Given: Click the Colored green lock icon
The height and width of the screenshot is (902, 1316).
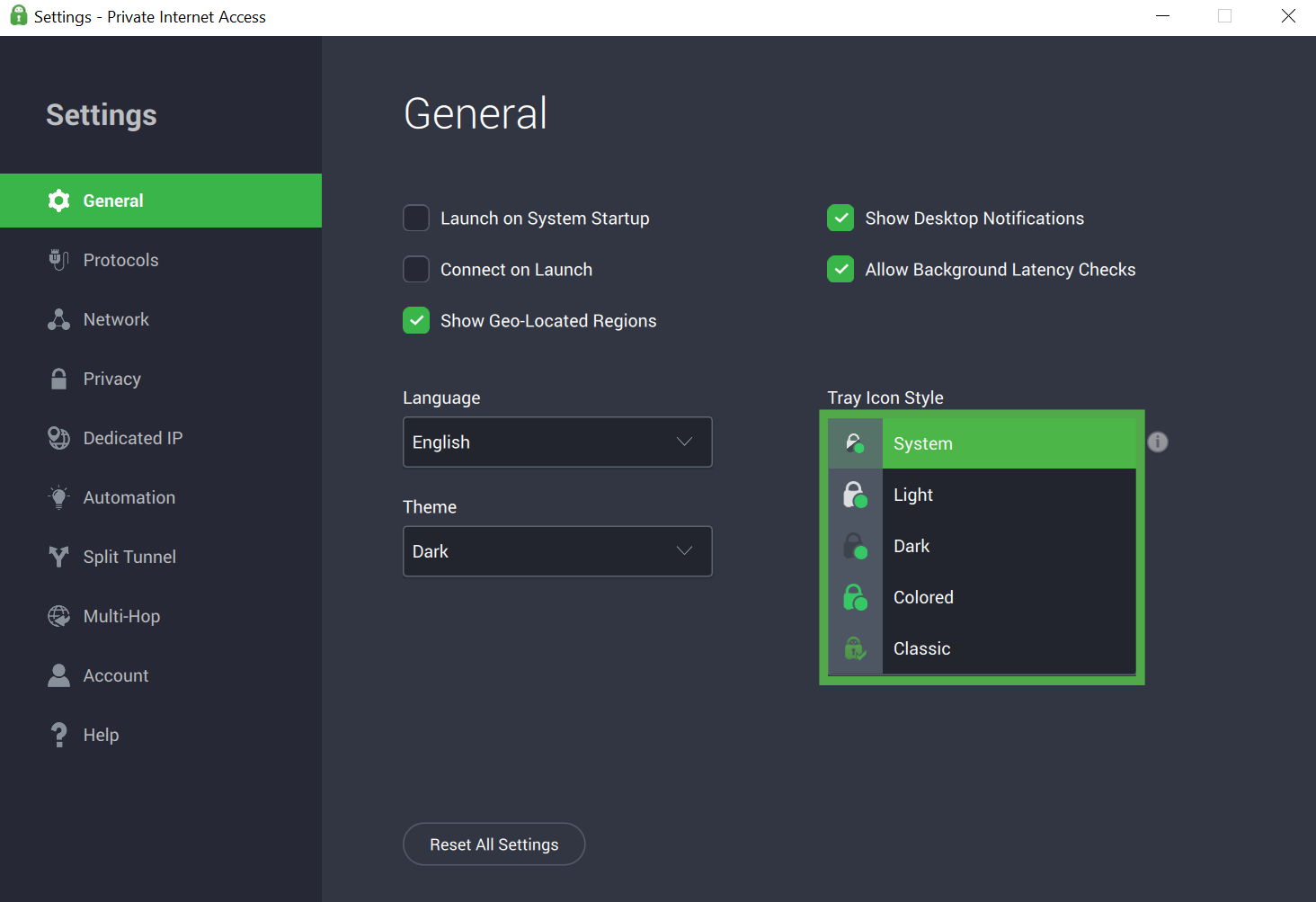Looking at the screenshot, I should 855,597.
